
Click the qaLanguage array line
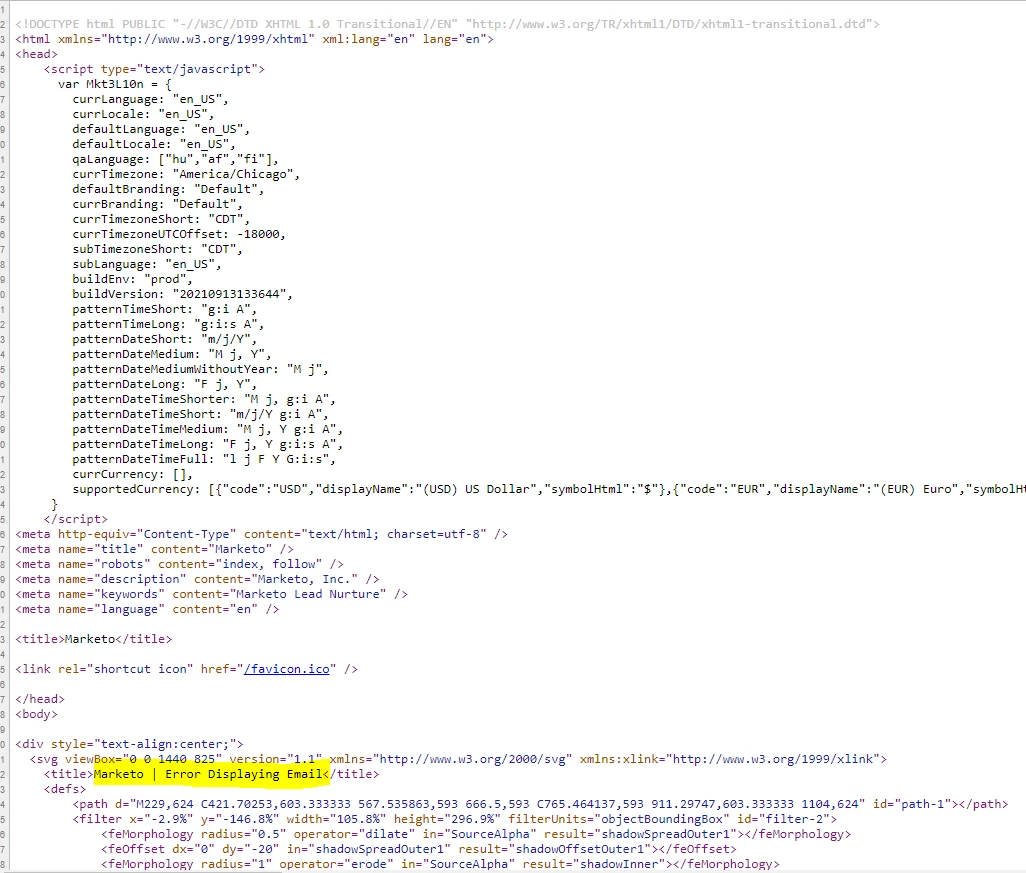coord(175,160)
